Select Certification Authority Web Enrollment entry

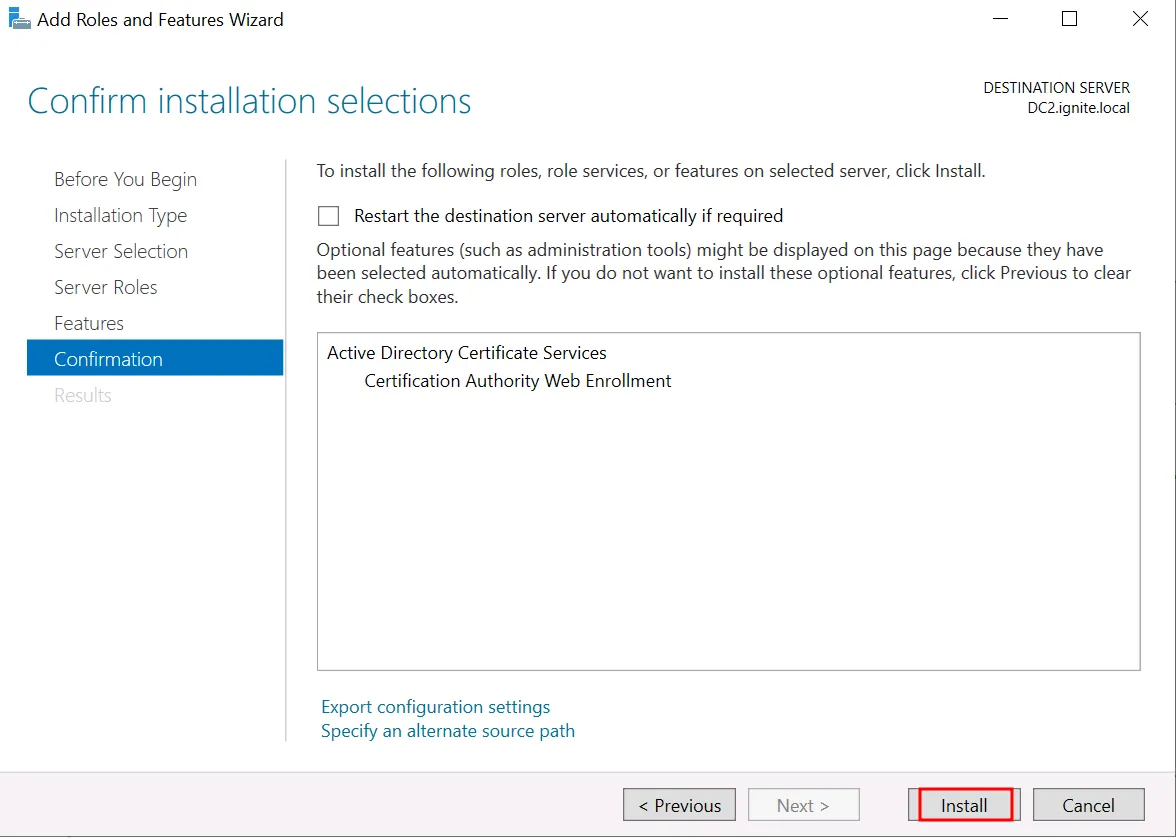(x=517, y=381)
